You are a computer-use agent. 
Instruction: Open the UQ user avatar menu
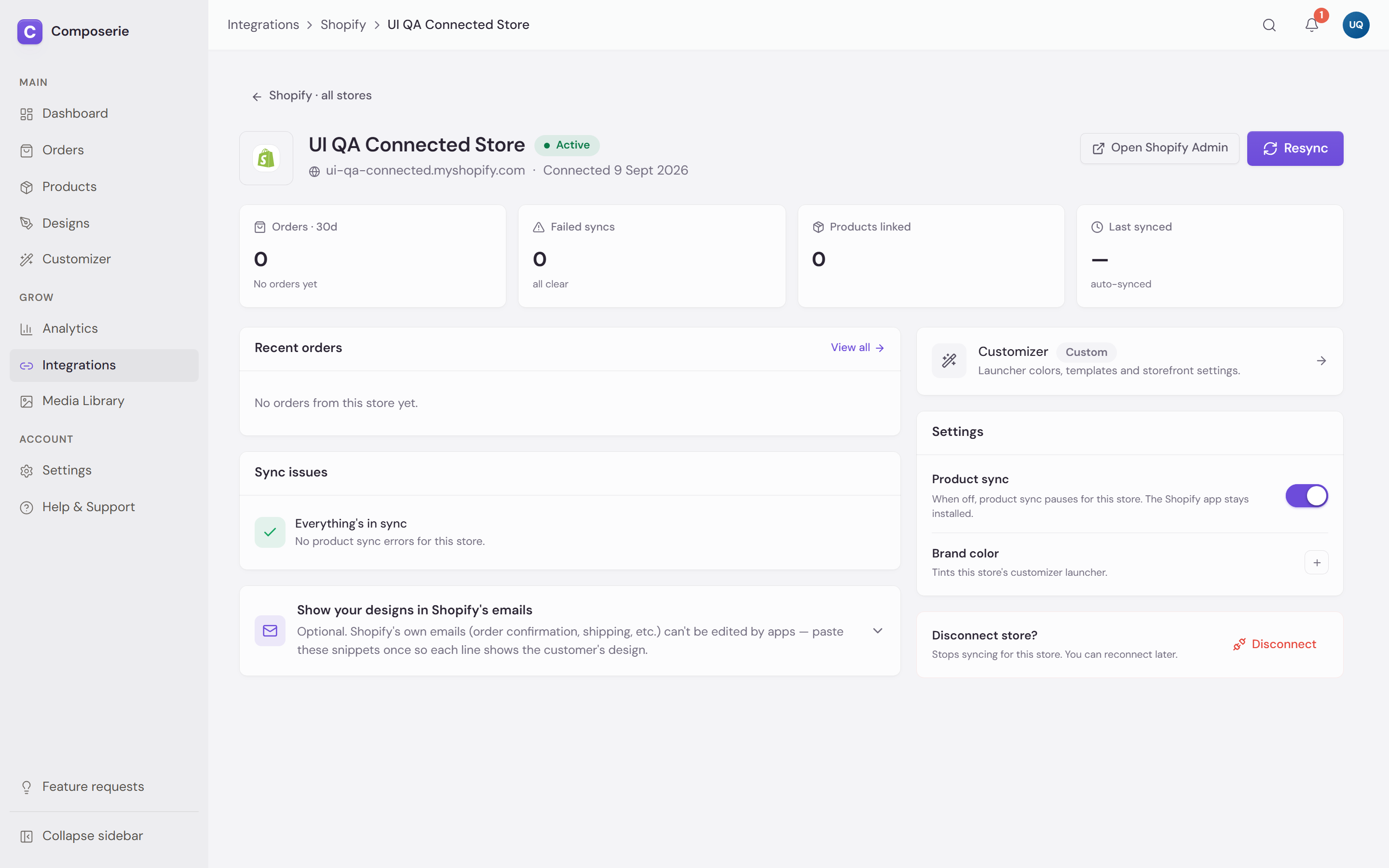tap(1356, 25)
